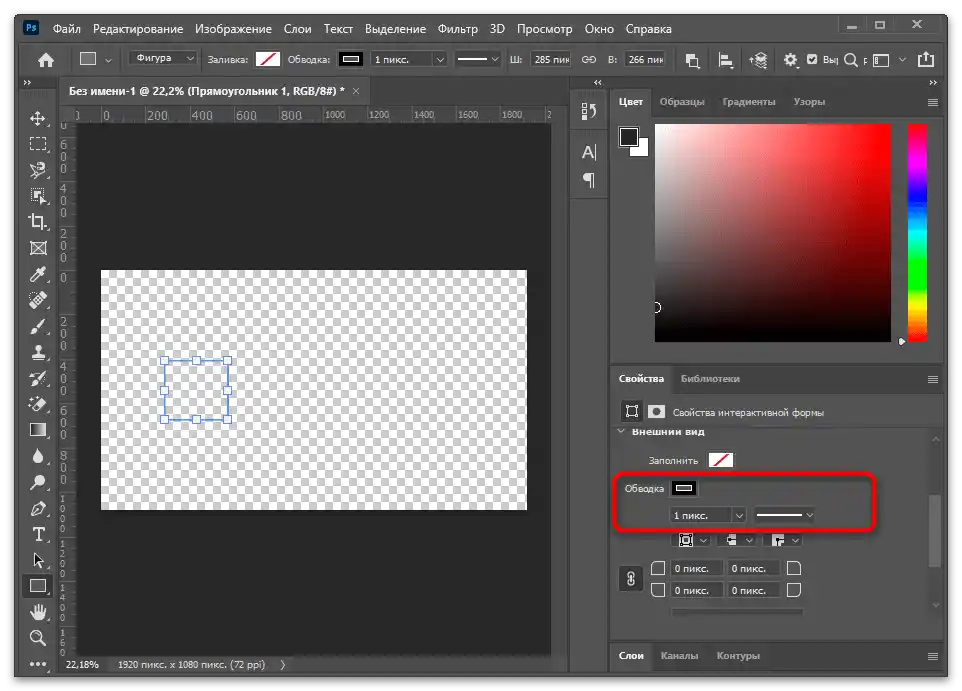Open stroke width dropdown in options bar
This screenshot has width=962, height=691.
point(440,60)
